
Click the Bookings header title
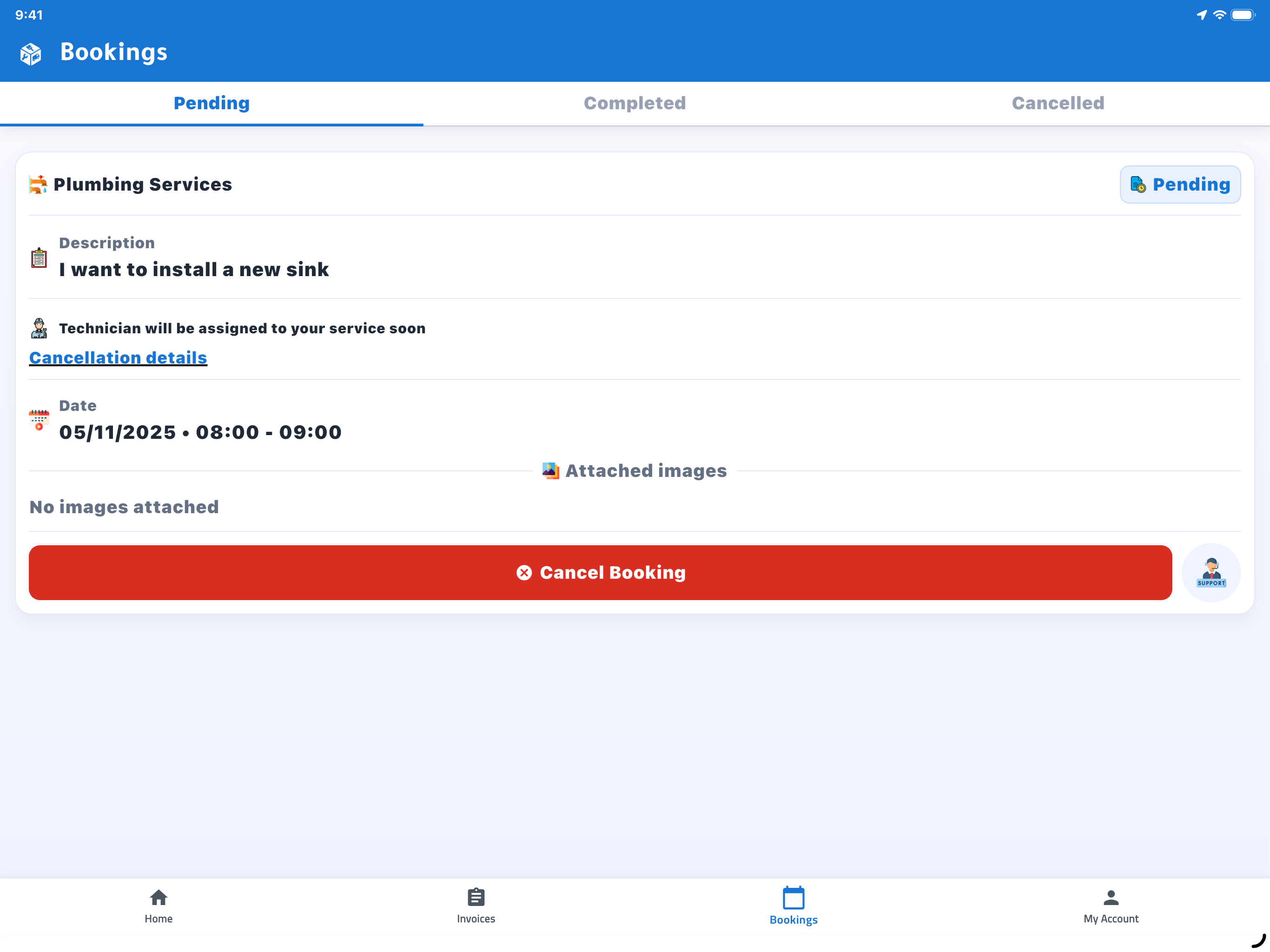coord(114,52)
